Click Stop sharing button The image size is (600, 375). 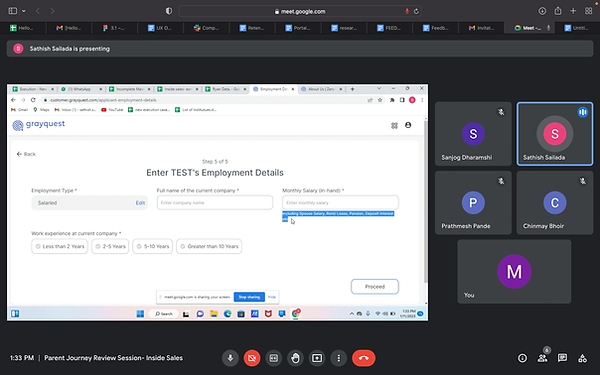click(249, 297)
